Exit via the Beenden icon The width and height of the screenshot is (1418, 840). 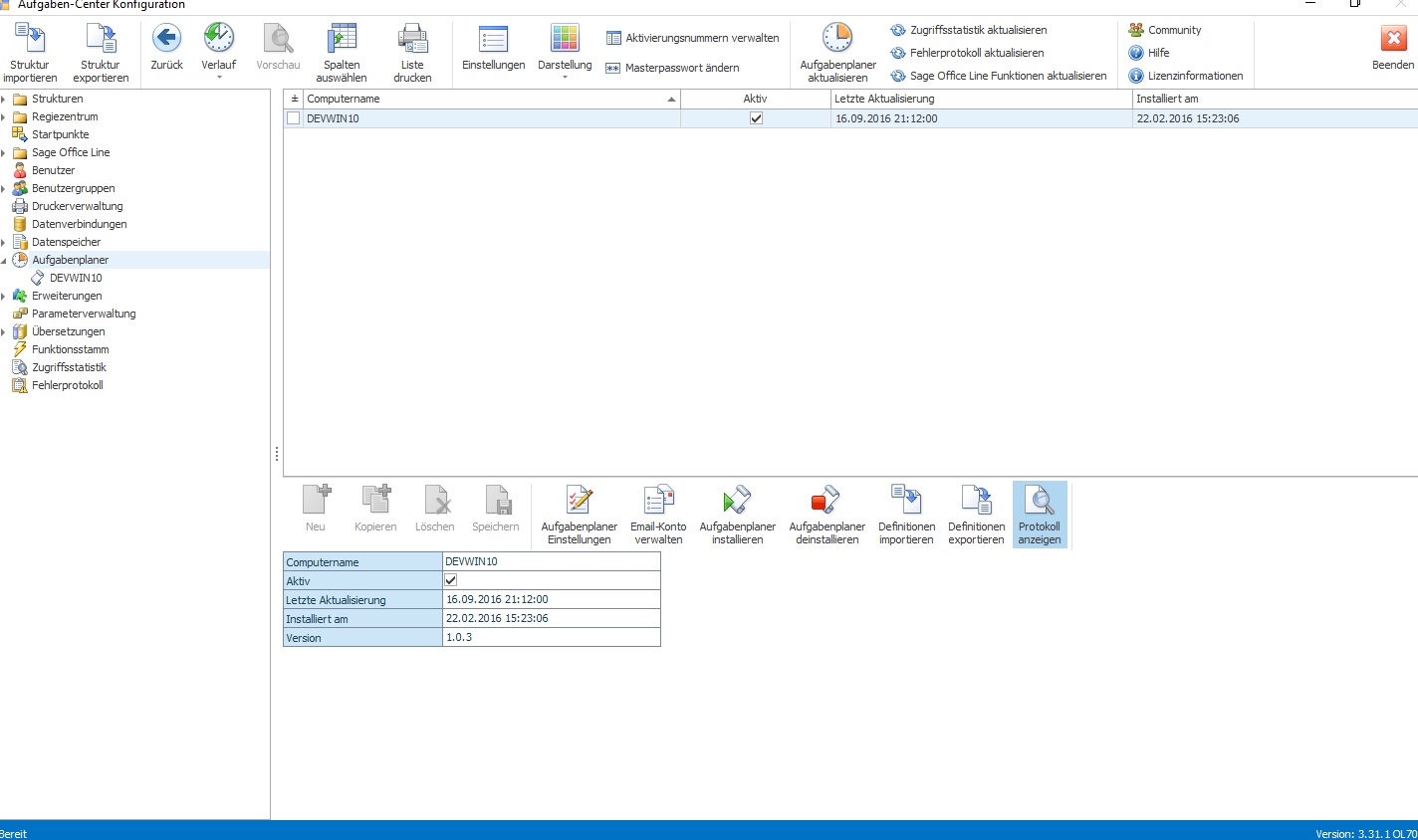pyautogui.click(x=1393, y=39)
